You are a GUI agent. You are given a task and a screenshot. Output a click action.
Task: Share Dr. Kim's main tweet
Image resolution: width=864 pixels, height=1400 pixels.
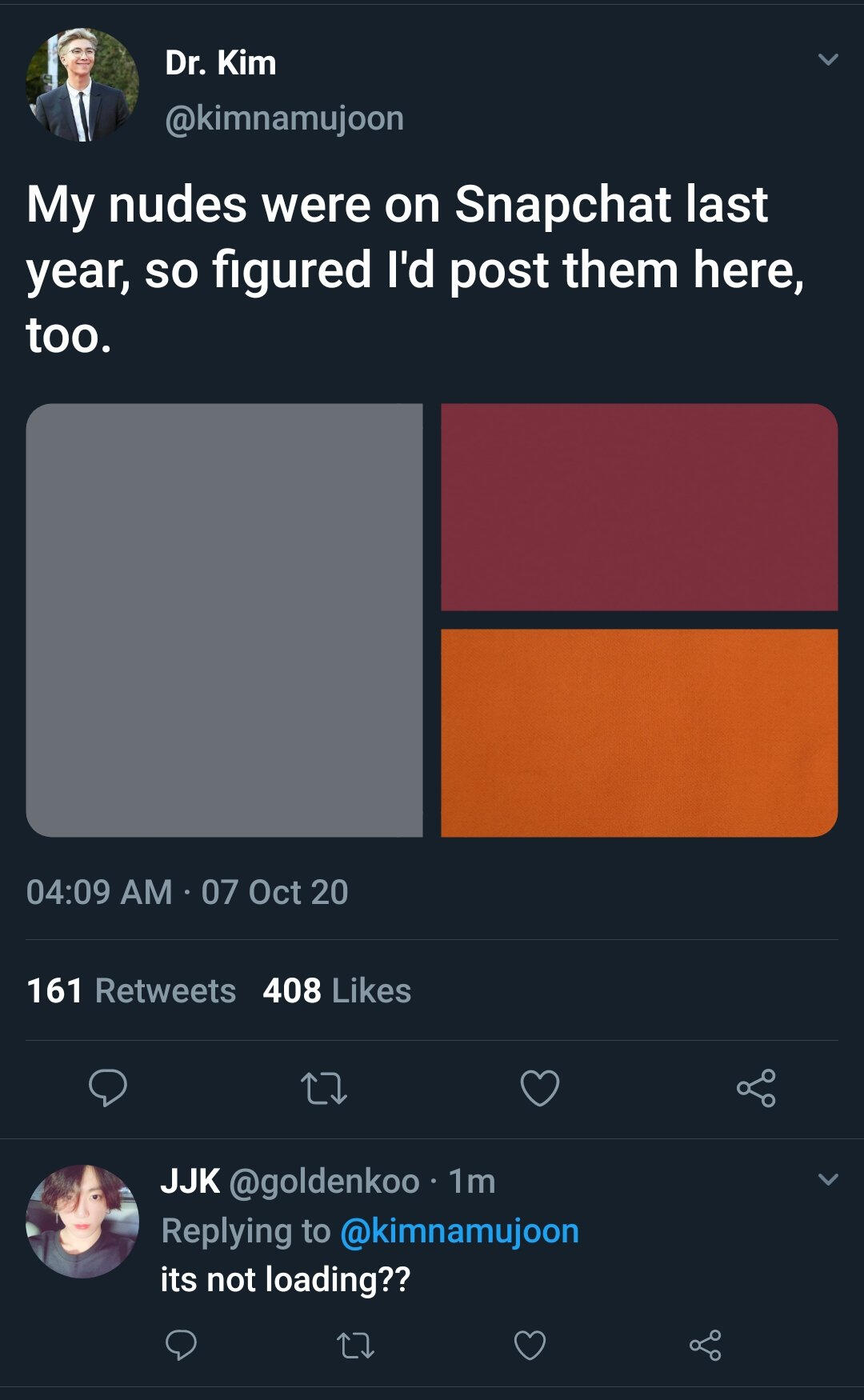click(x=756, y=1088)
